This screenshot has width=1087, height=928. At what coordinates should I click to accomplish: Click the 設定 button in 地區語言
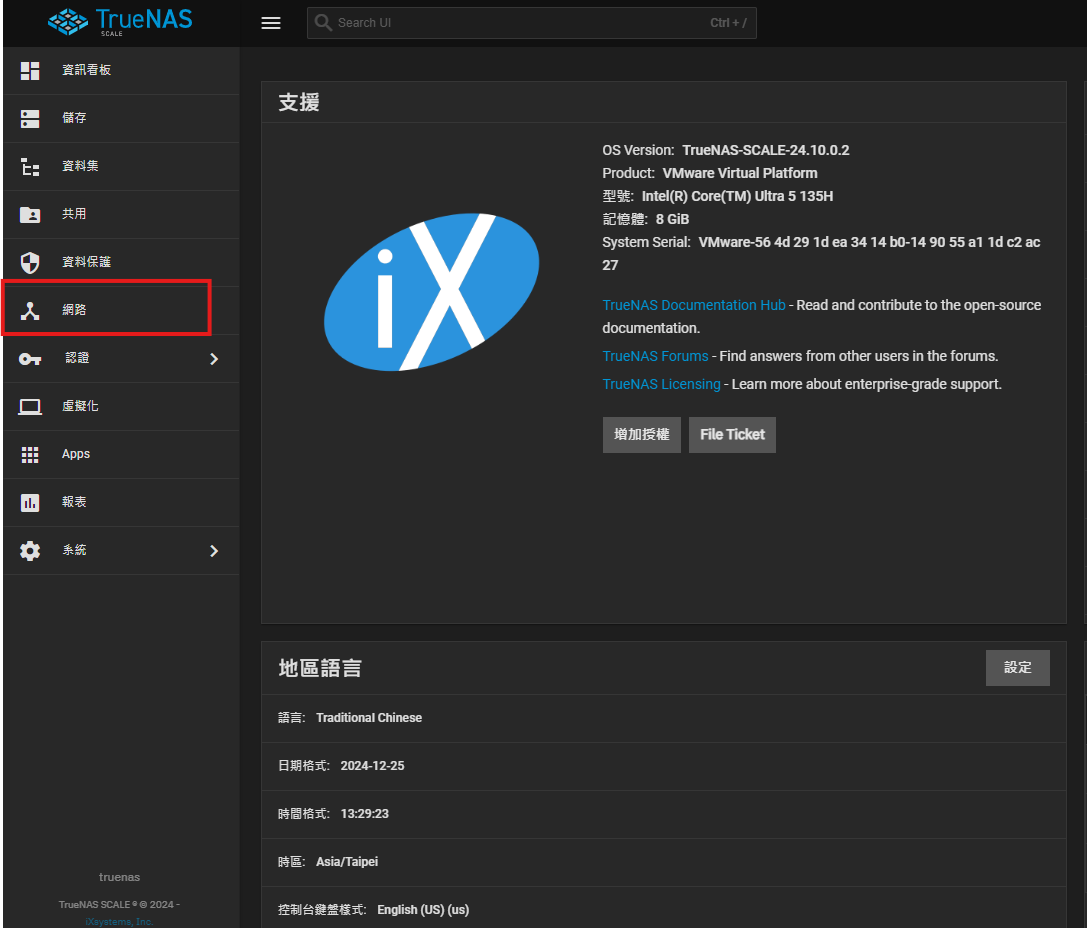tap(1017, 668)
